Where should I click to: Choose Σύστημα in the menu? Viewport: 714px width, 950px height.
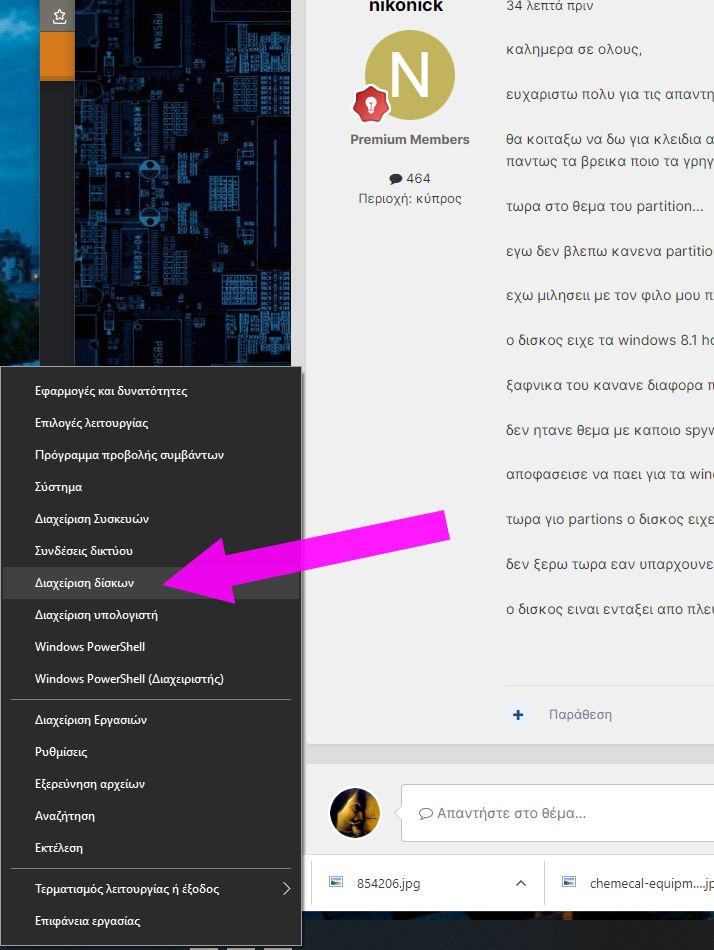151,487
